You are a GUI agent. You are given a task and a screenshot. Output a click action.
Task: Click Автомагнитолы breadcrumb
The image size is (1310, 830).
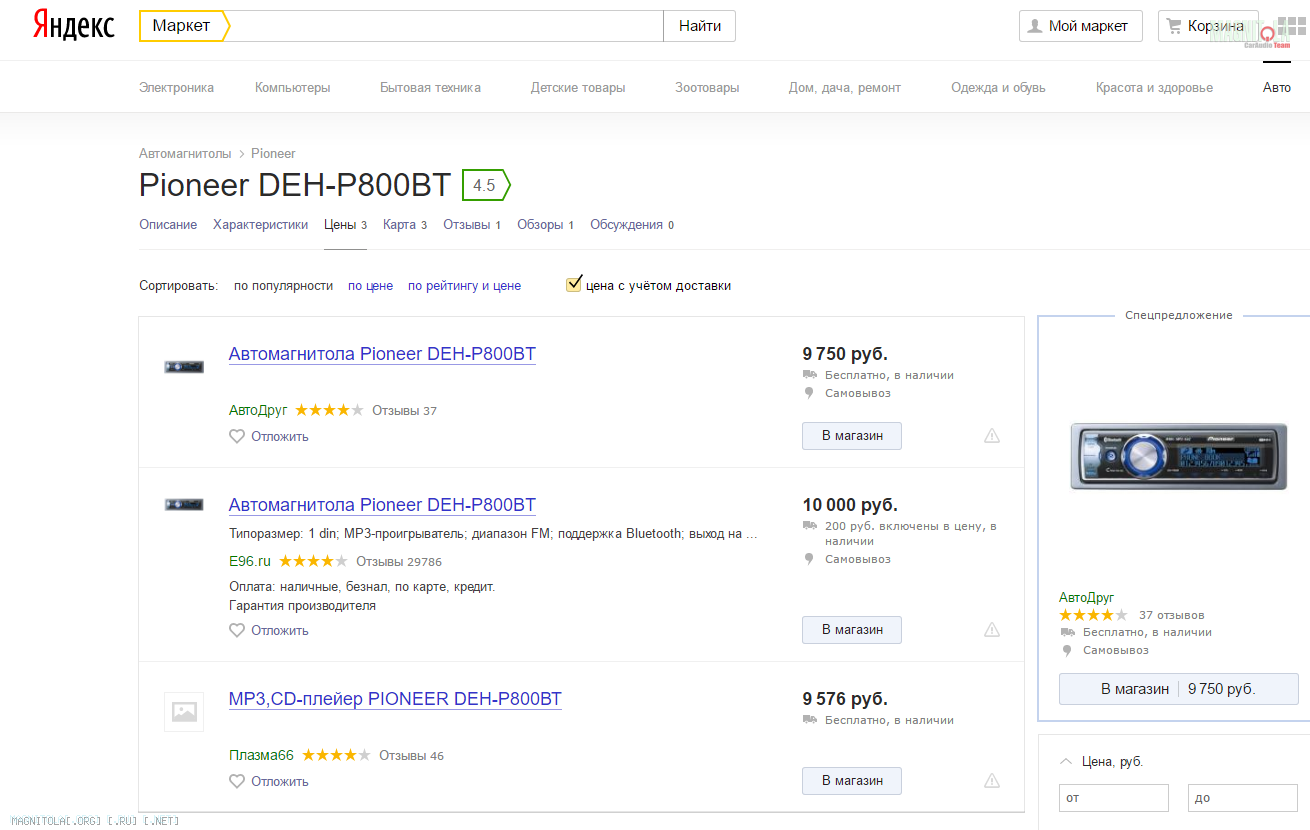[x=185, y=154]
